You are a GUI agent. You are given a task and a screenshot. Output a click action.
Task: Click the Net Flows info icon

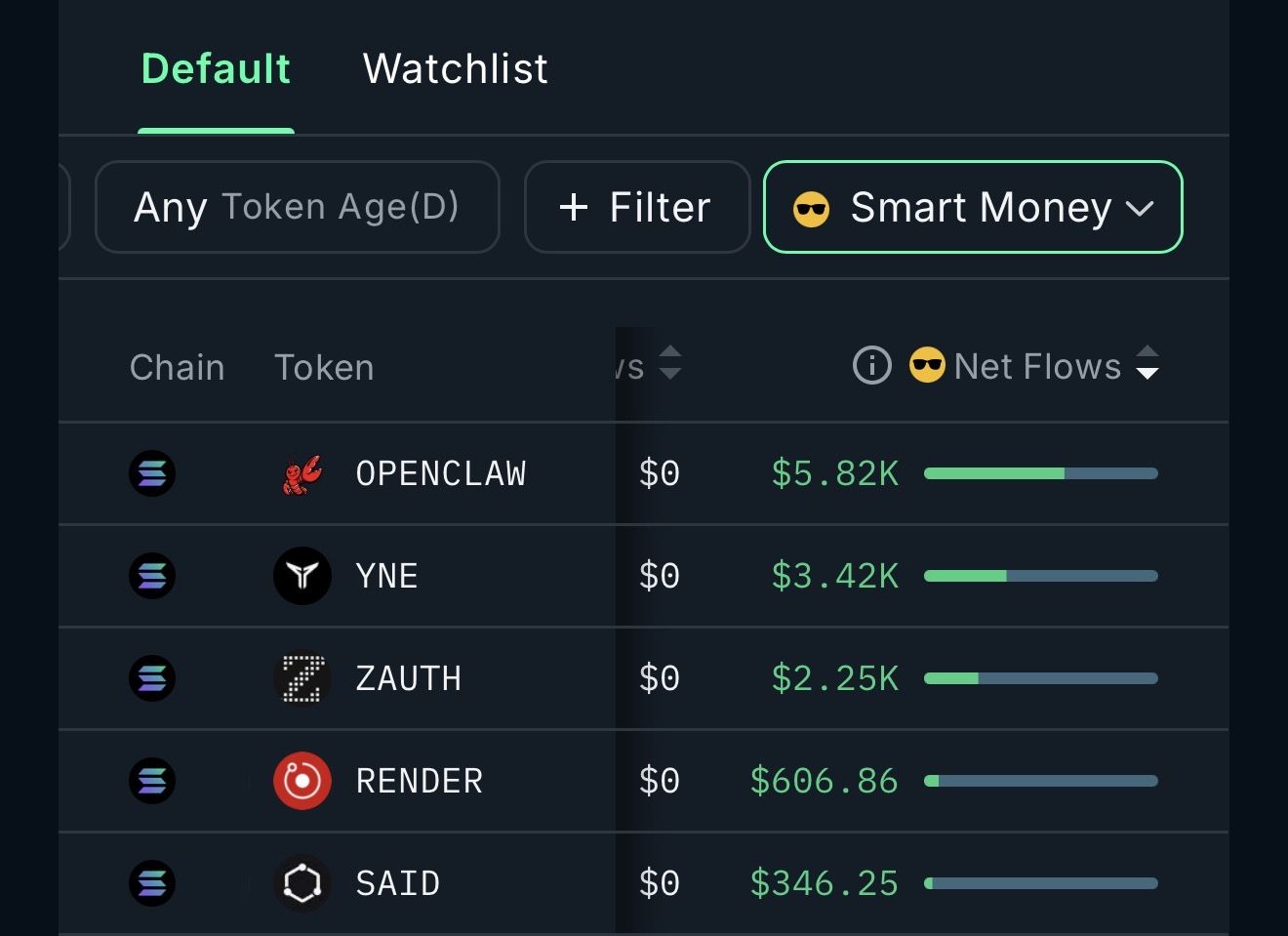871,366
